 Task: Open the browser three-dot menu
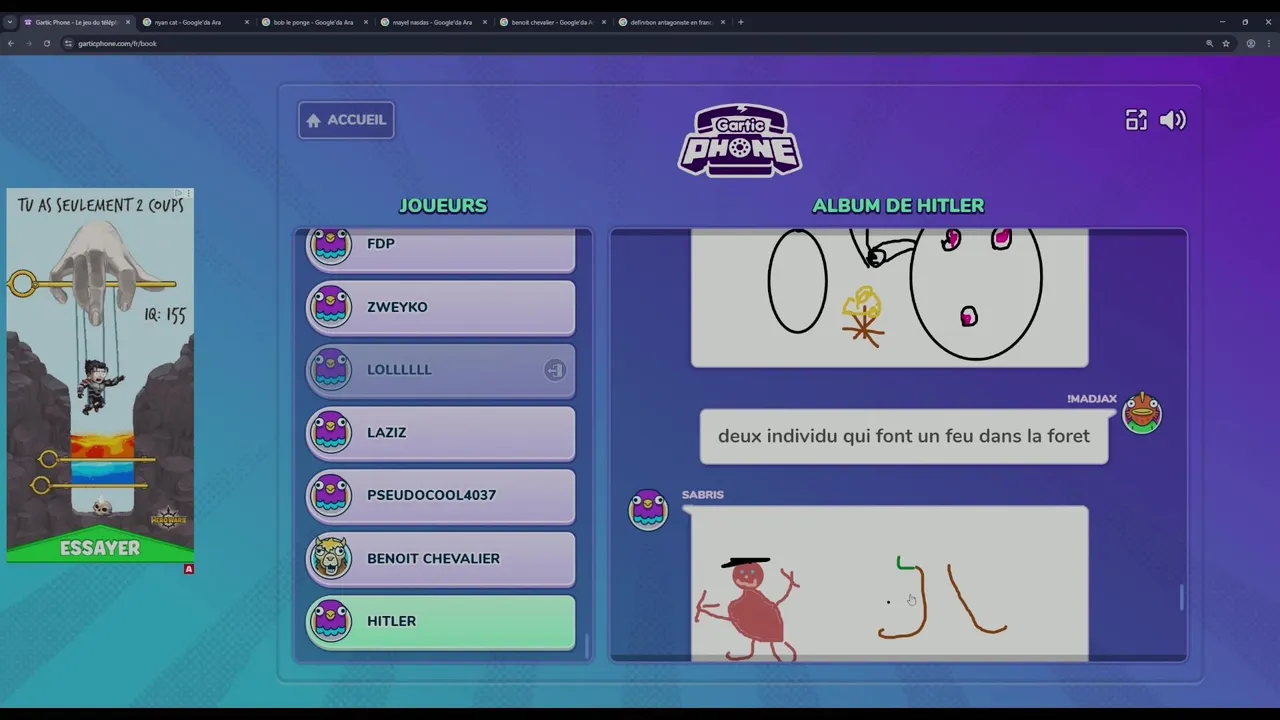pos(1269,43)
